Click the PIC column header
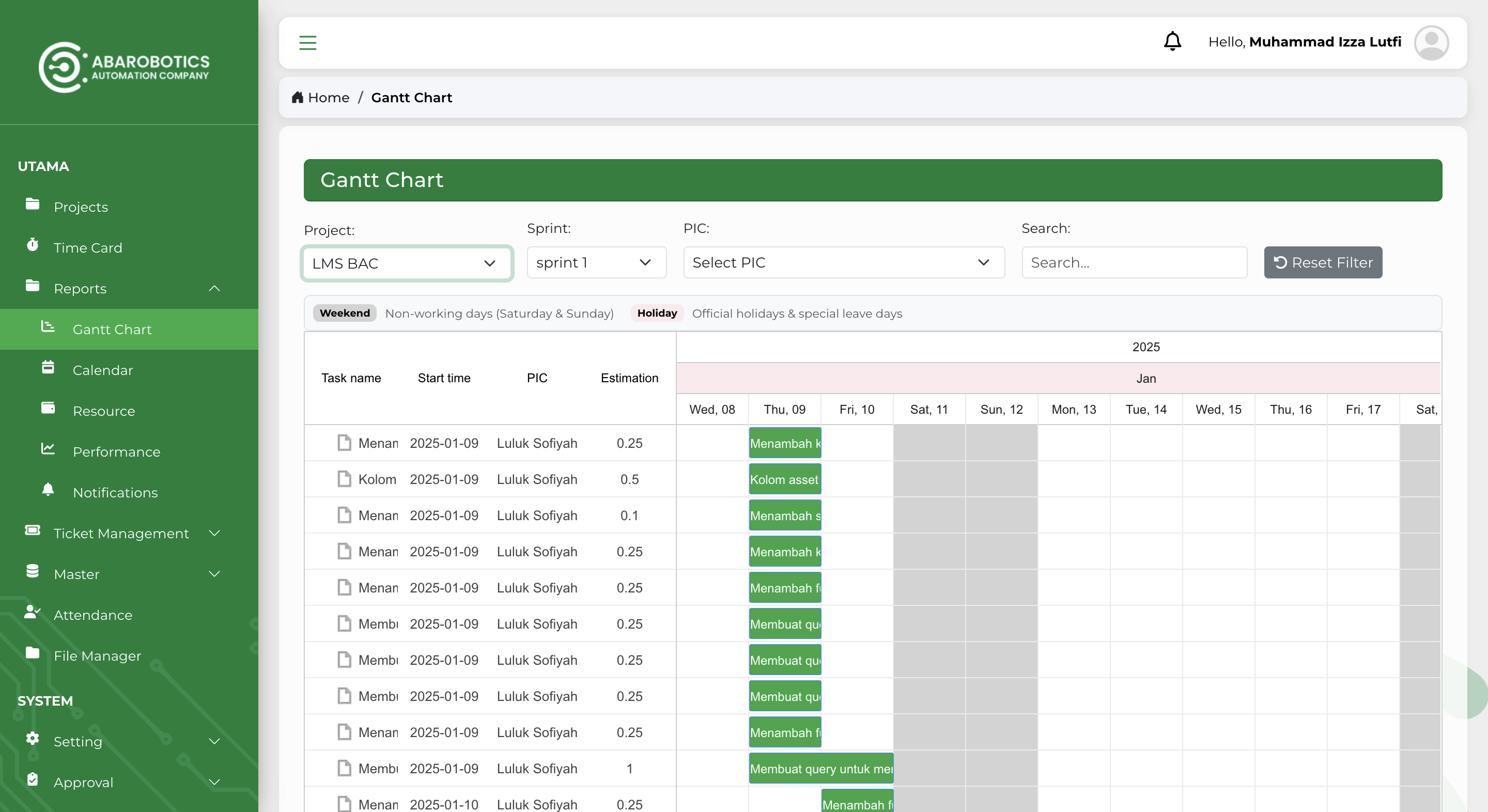 [537, 378]
